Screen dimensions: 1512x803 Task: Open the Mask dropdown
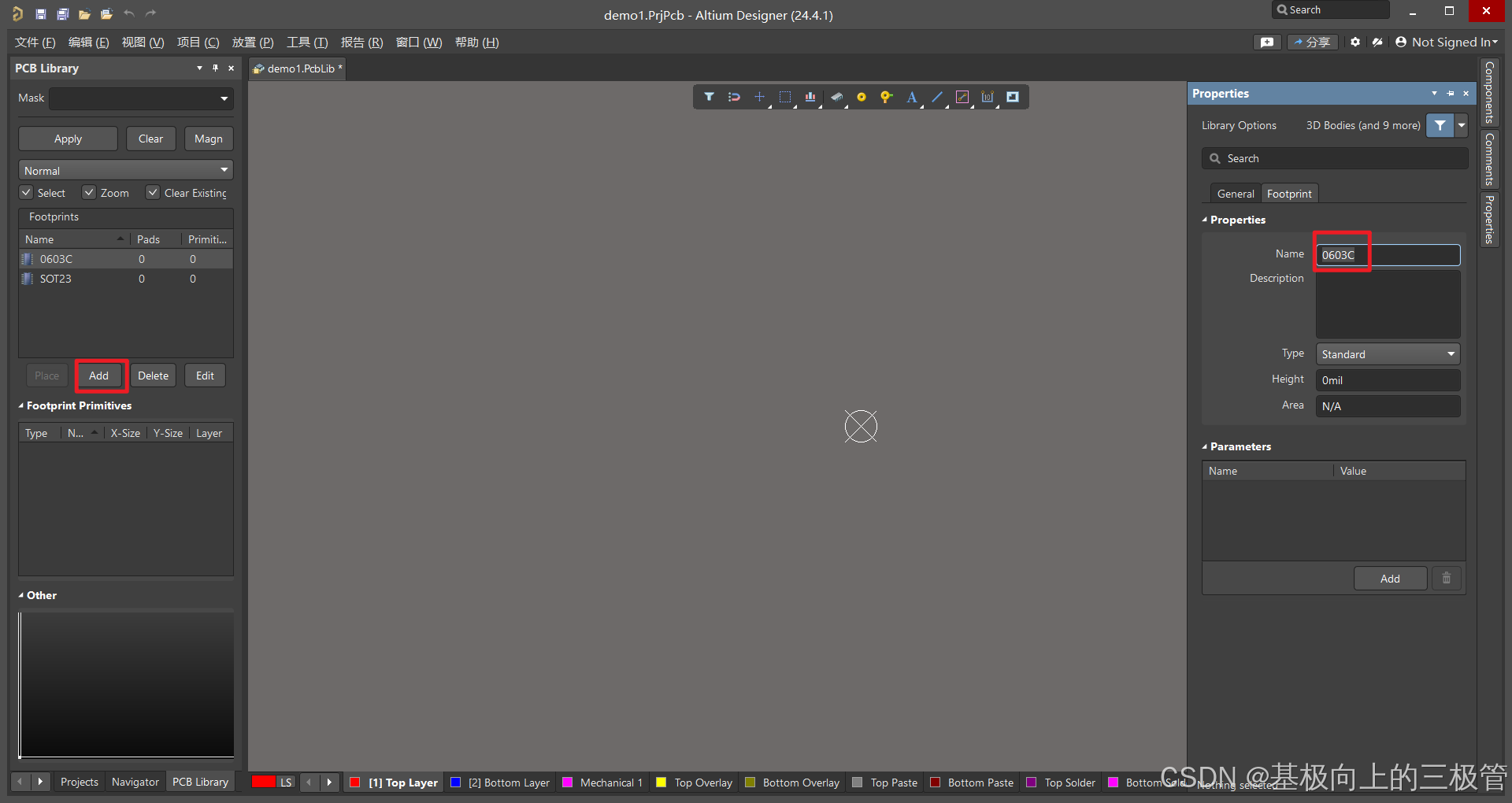pyautogui.click(x=224, y=98)
